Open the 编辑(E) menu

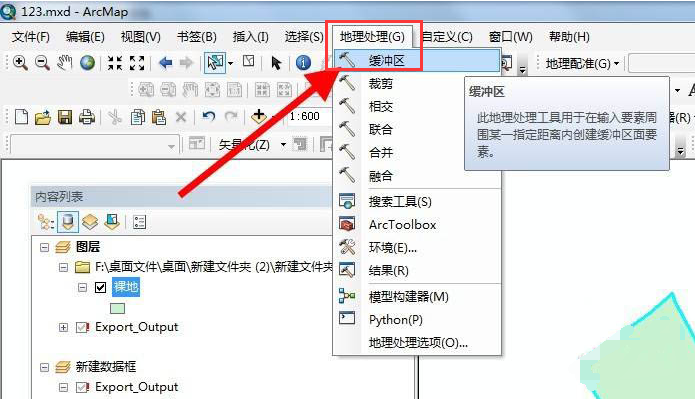coord(85,37)
